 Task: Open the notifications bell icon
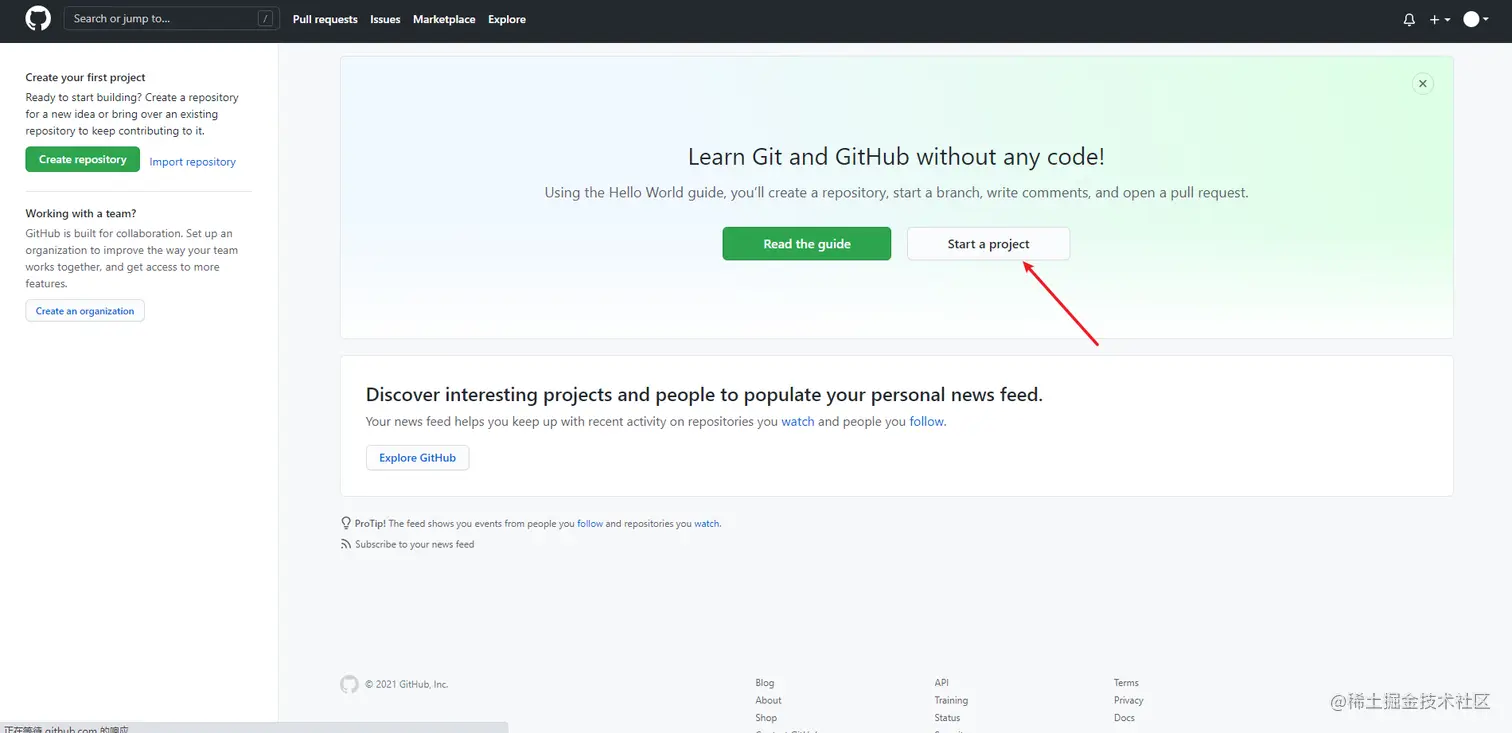1409,19
